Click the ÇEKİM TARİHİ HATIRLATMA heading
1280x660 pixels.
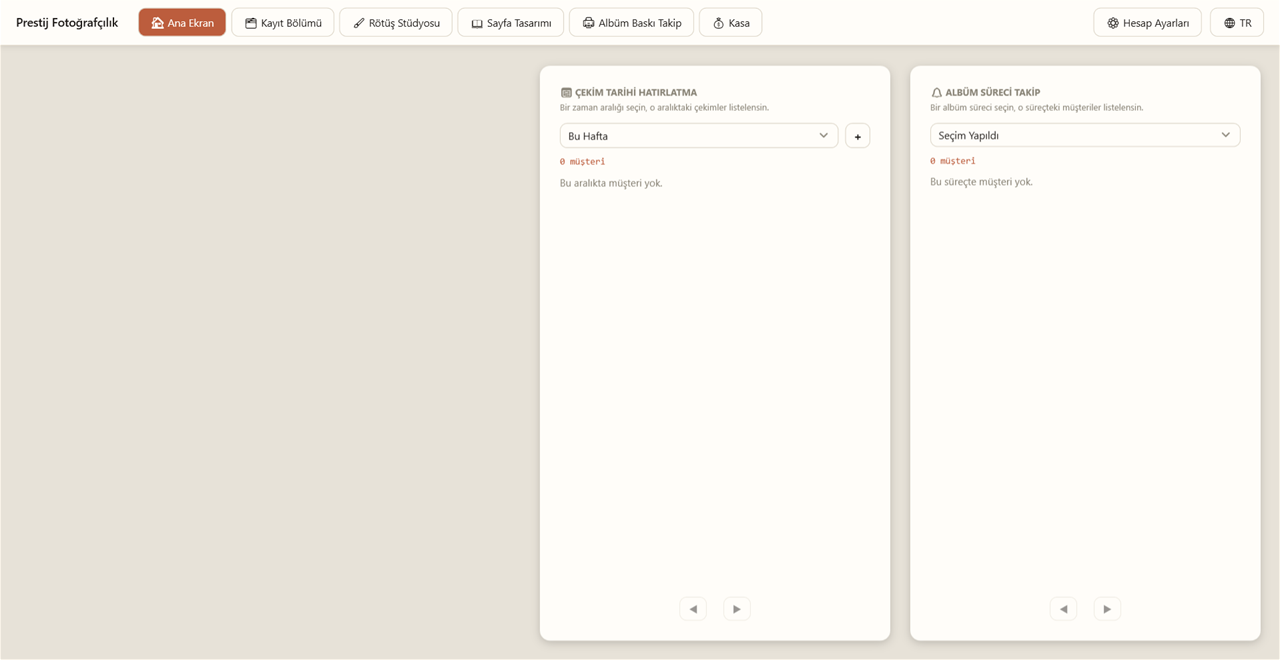coord(636,92)
